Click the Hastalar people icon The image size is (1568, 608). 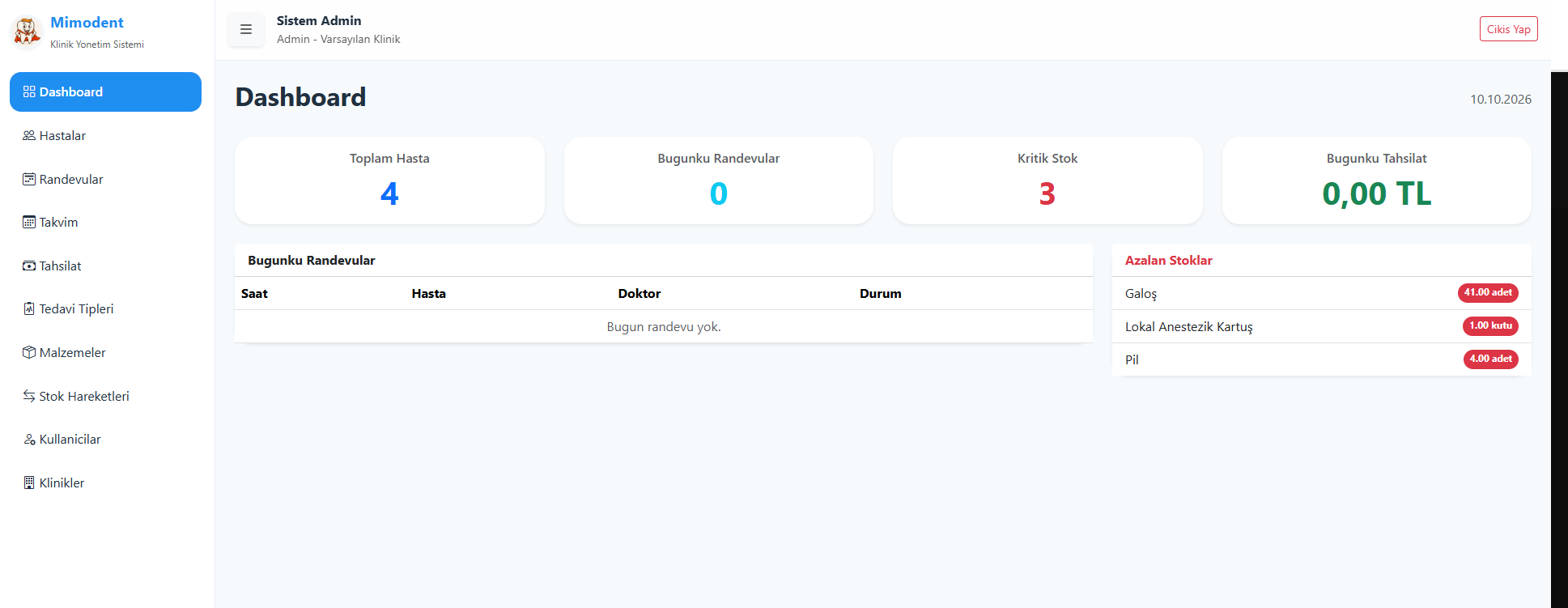coord(29,135)
